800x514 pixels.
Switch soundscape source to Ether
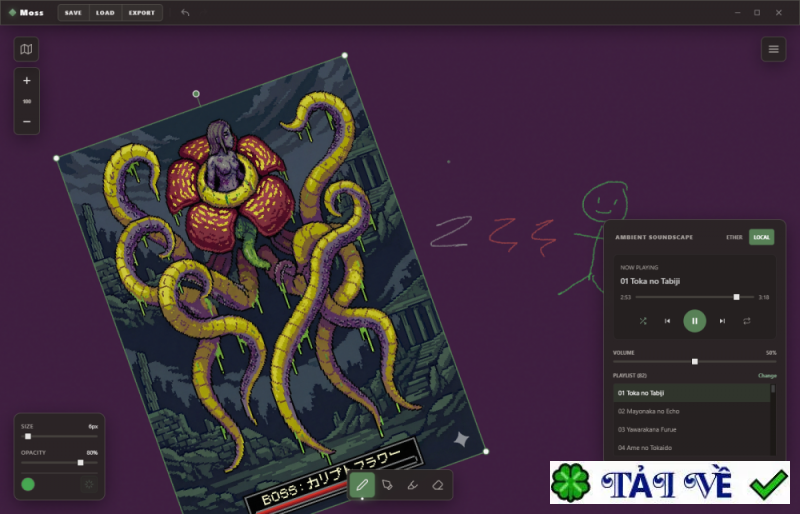tap(734, 237)
